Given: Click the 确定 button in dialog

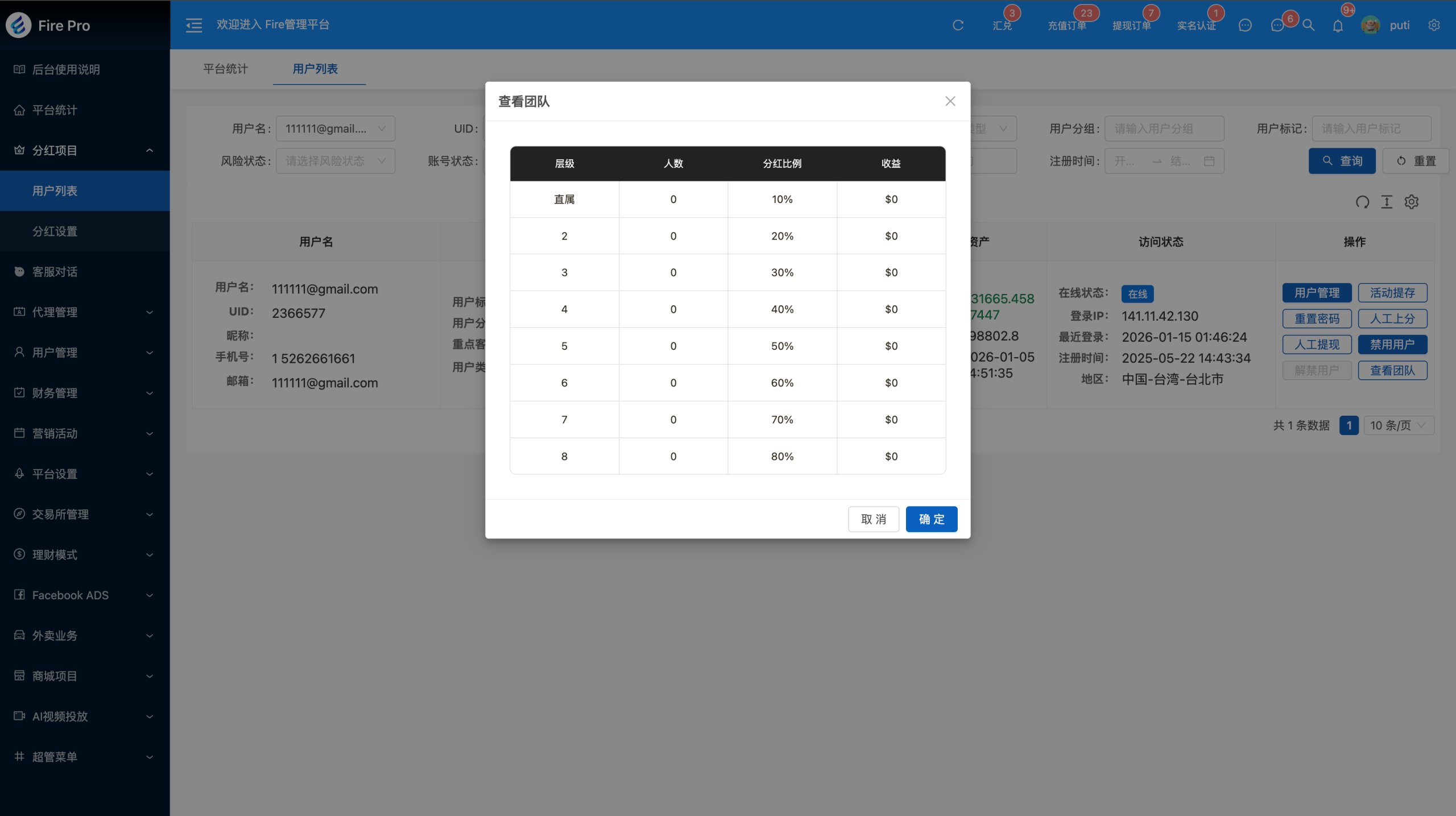Looking at the screenshot, I should [x=931, y=519].
